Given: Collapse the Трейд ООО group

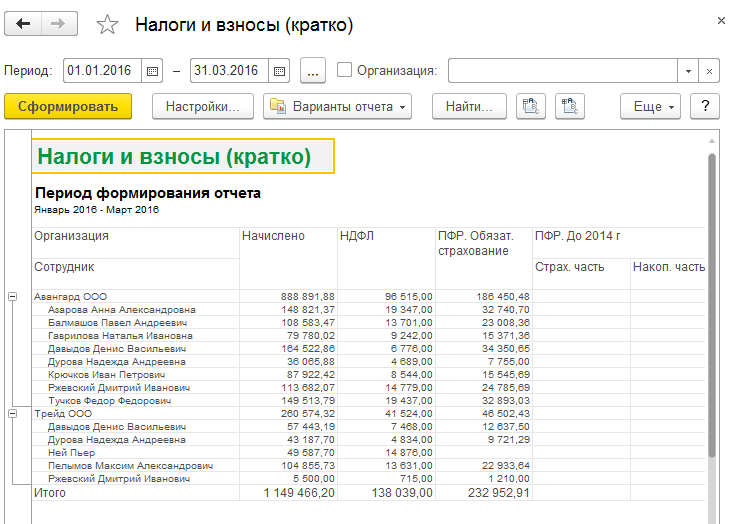Looking at the screenshot, I should [13, 413].
